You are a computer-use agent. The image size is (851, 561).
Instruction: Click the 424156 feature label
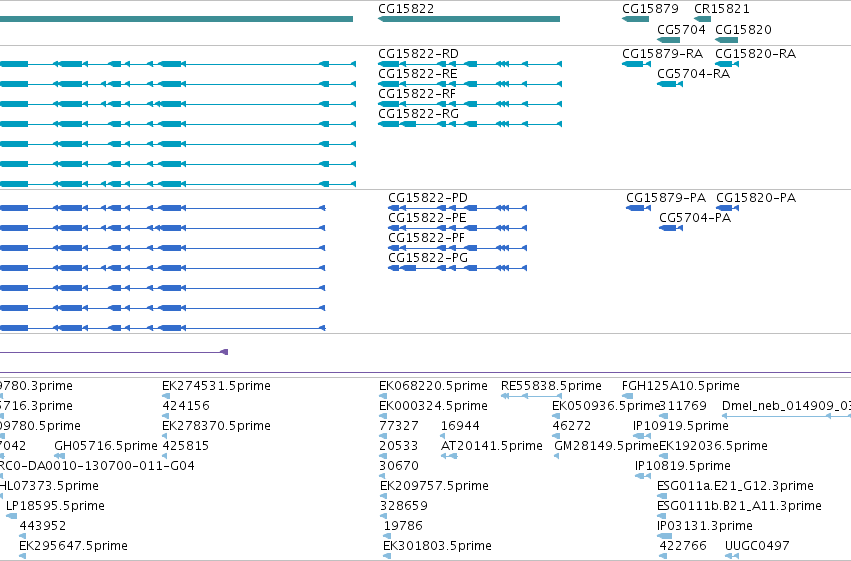pyautogui.click(x=186, y=406)
